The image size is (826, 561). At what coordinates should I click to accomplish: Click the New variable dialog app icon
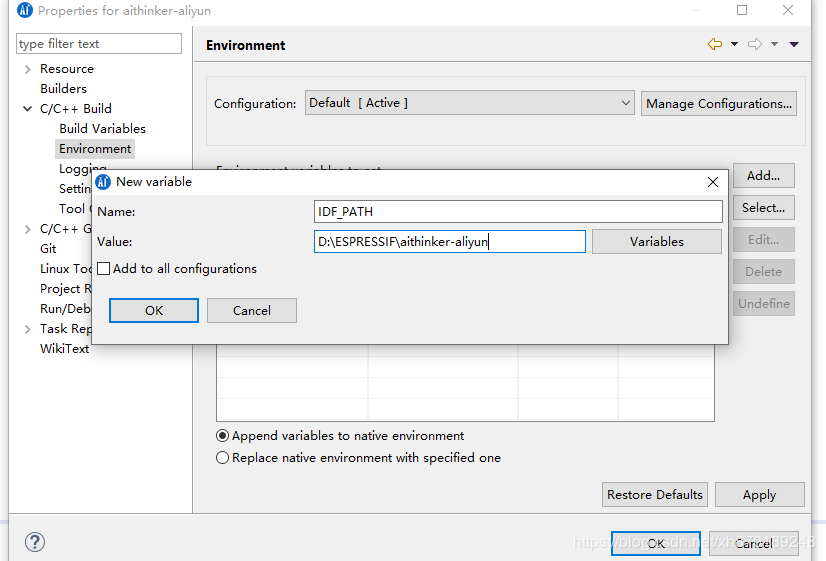(x=103, y=182)
